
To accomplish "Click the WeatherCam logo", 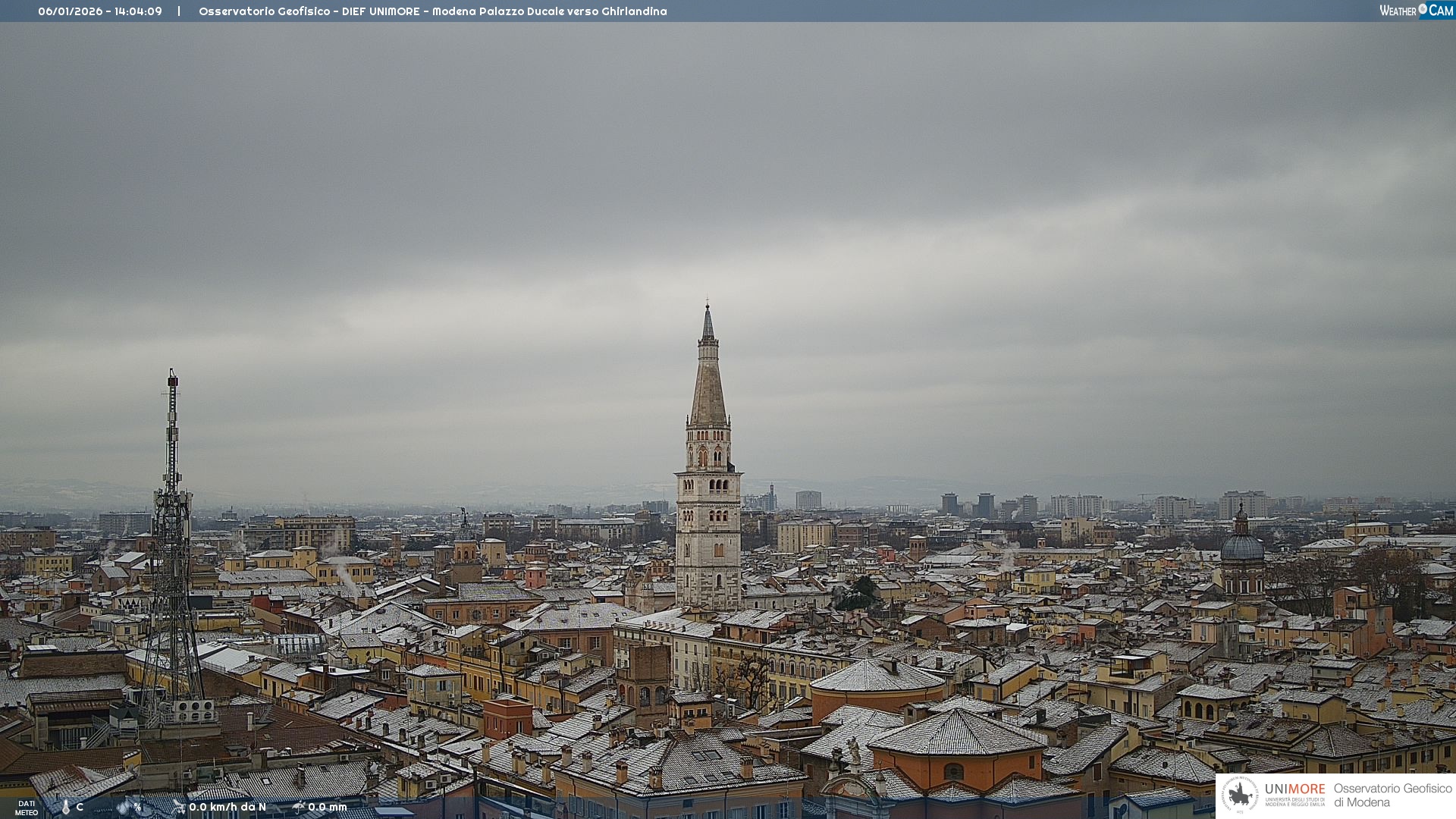I will coord(1416,11).
